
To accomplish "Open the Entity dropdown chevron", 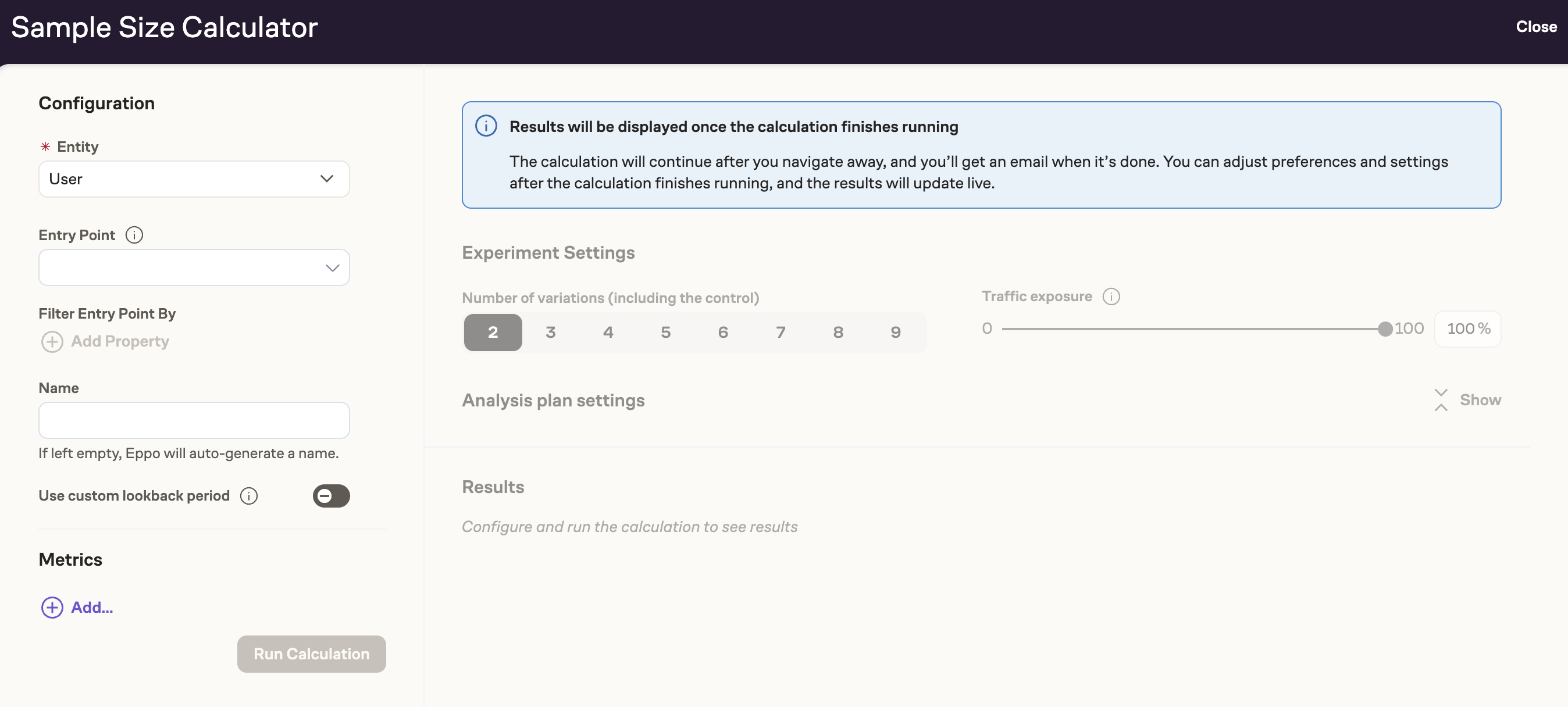I will coord(327,179).
